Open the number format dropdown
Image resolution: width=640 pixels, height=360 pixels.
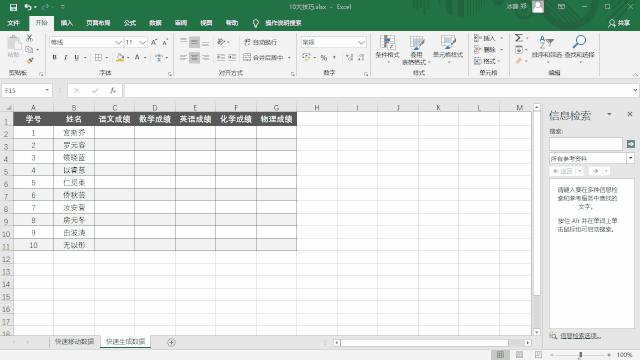click(361, 42)
